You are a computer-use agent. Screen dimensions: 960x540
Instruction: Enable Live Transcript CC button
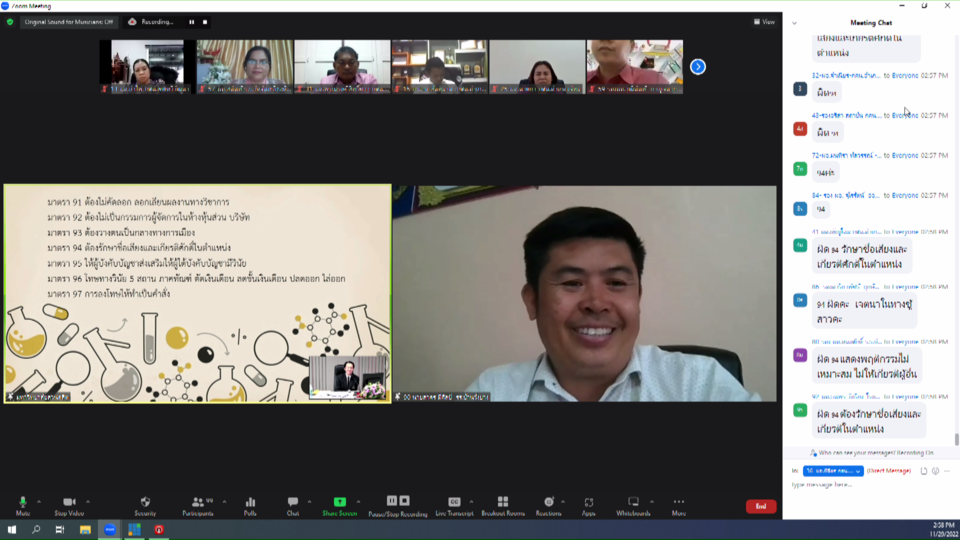tap(454, 506)
